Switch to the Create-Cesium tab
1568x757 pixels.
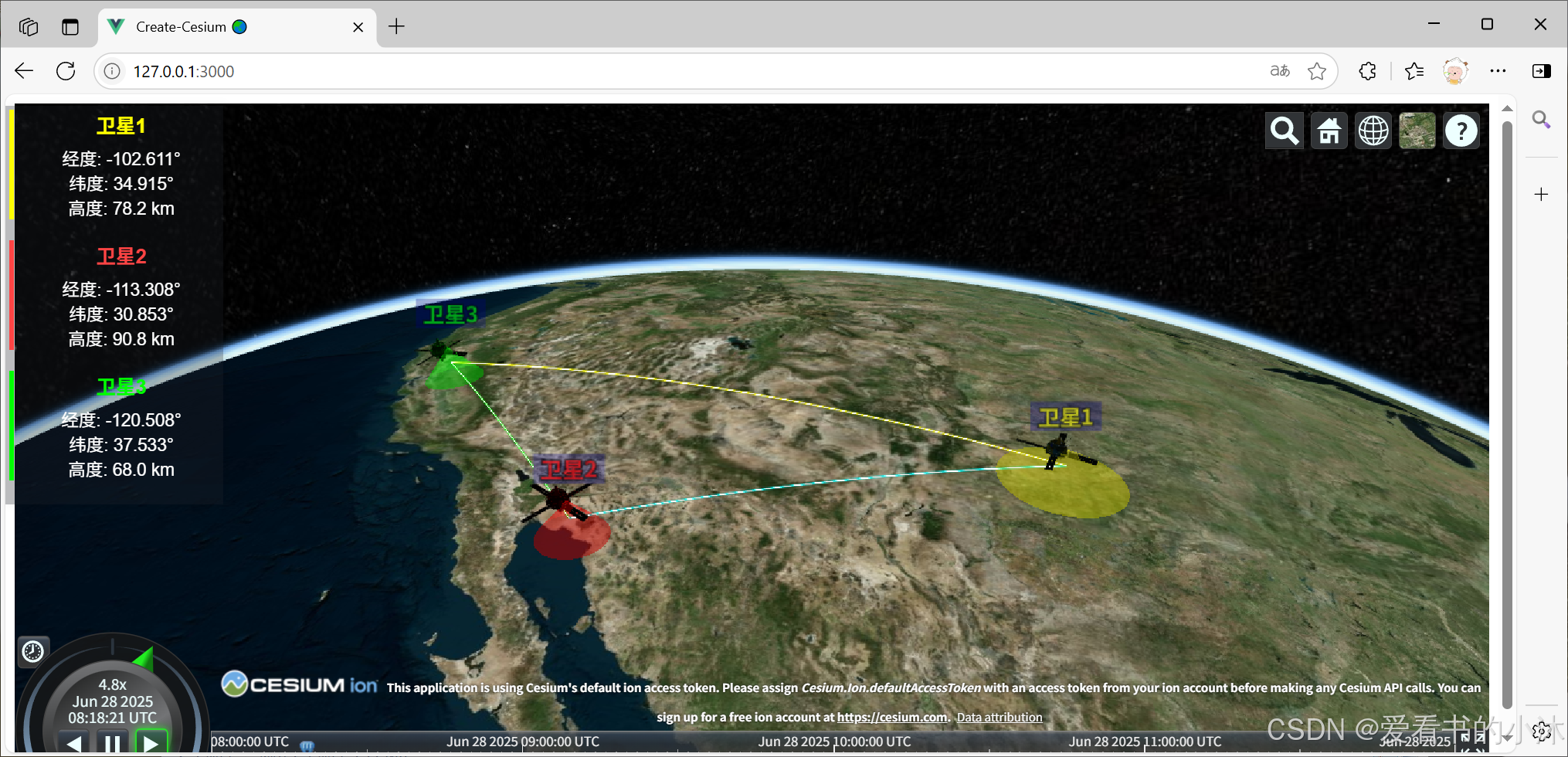(237, 27)
